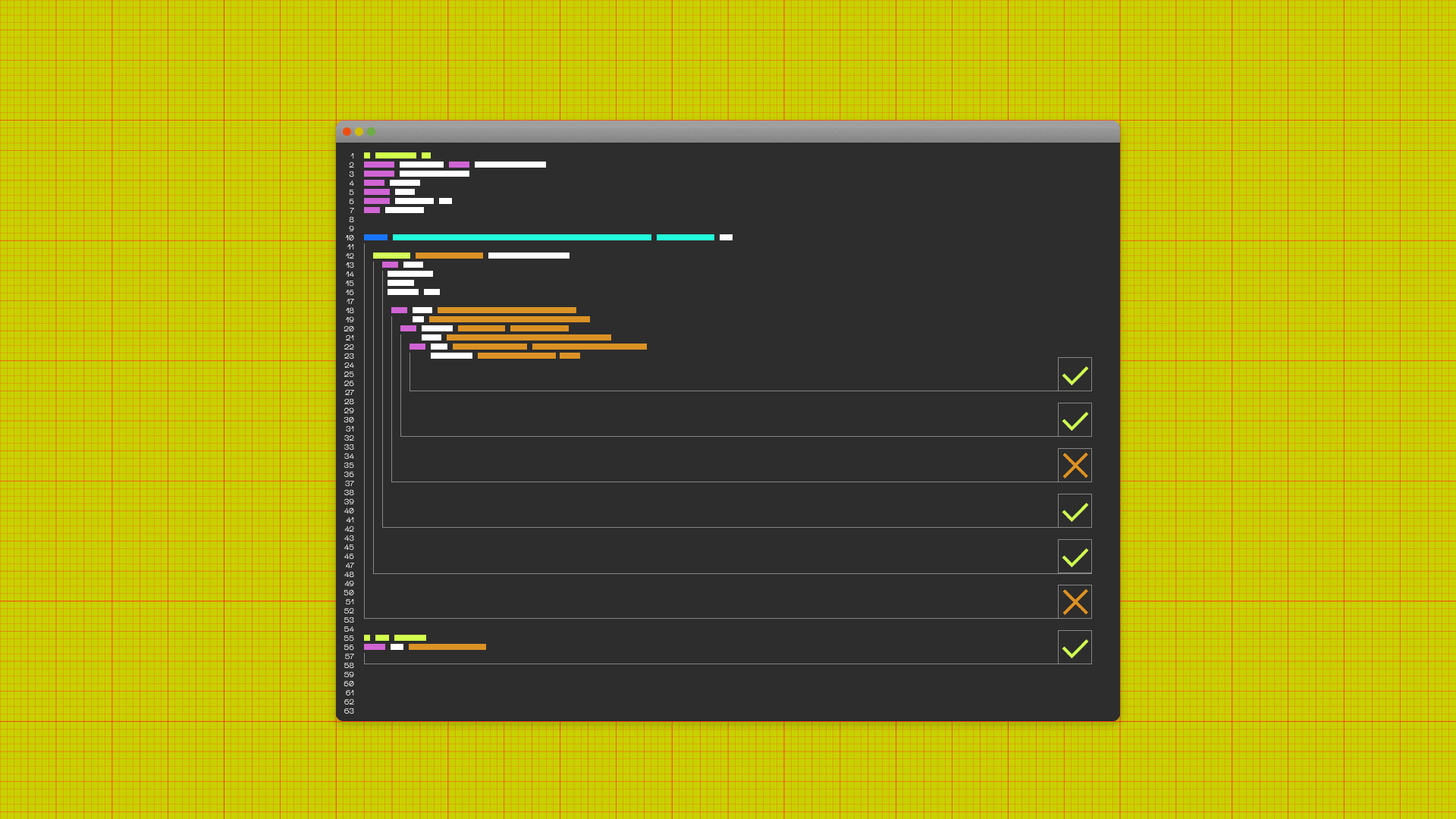Viewport: 1456px width, 819px height.
Task: Click the orange X box beside line 51
Action: click(x=1075, y=602)
